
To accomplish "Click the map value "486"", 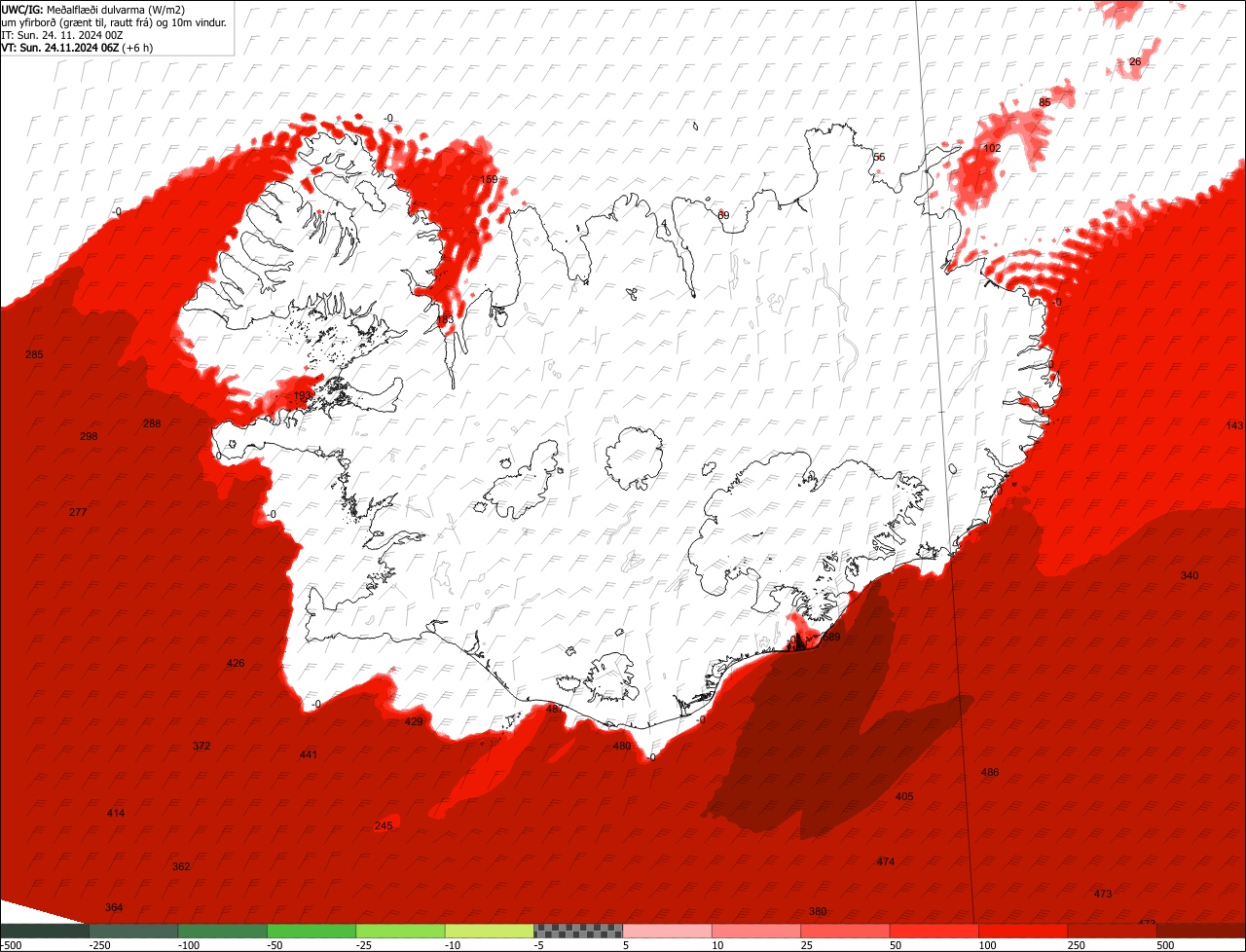I will click(x=990, y=772).
